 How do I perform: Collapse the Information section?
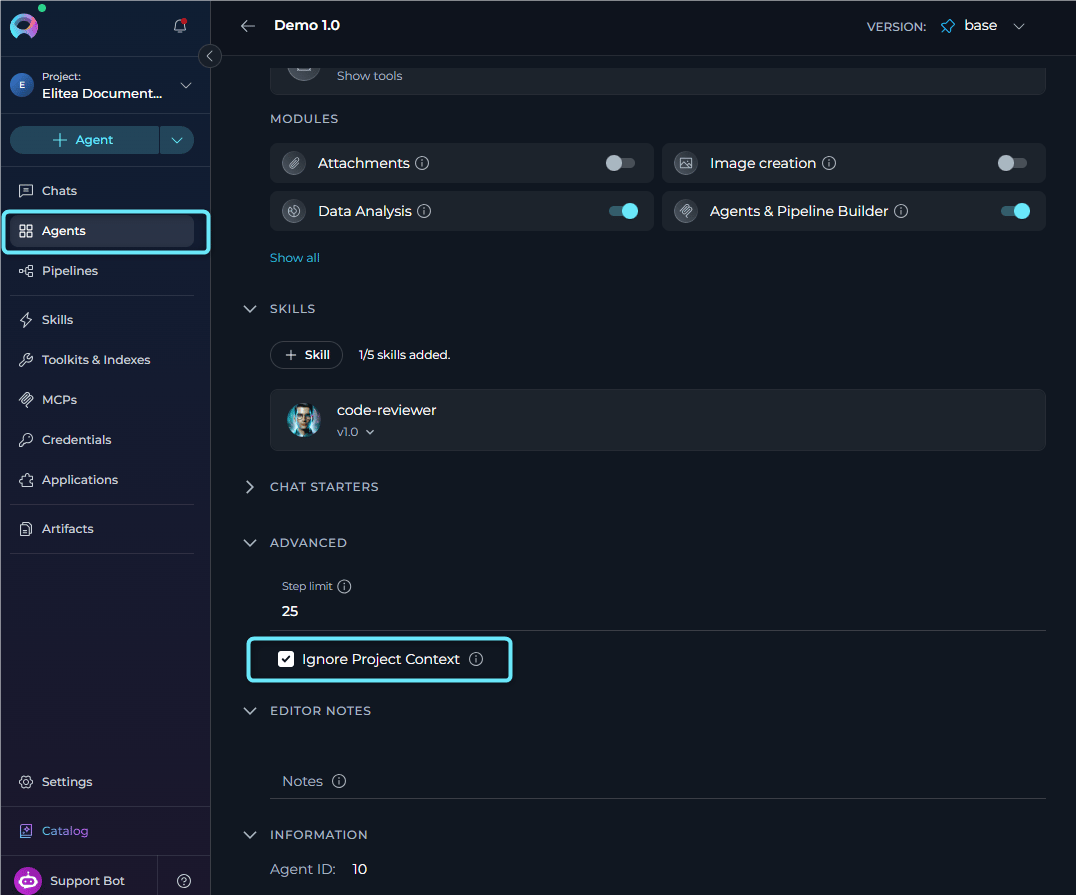(x=250, y=835)
